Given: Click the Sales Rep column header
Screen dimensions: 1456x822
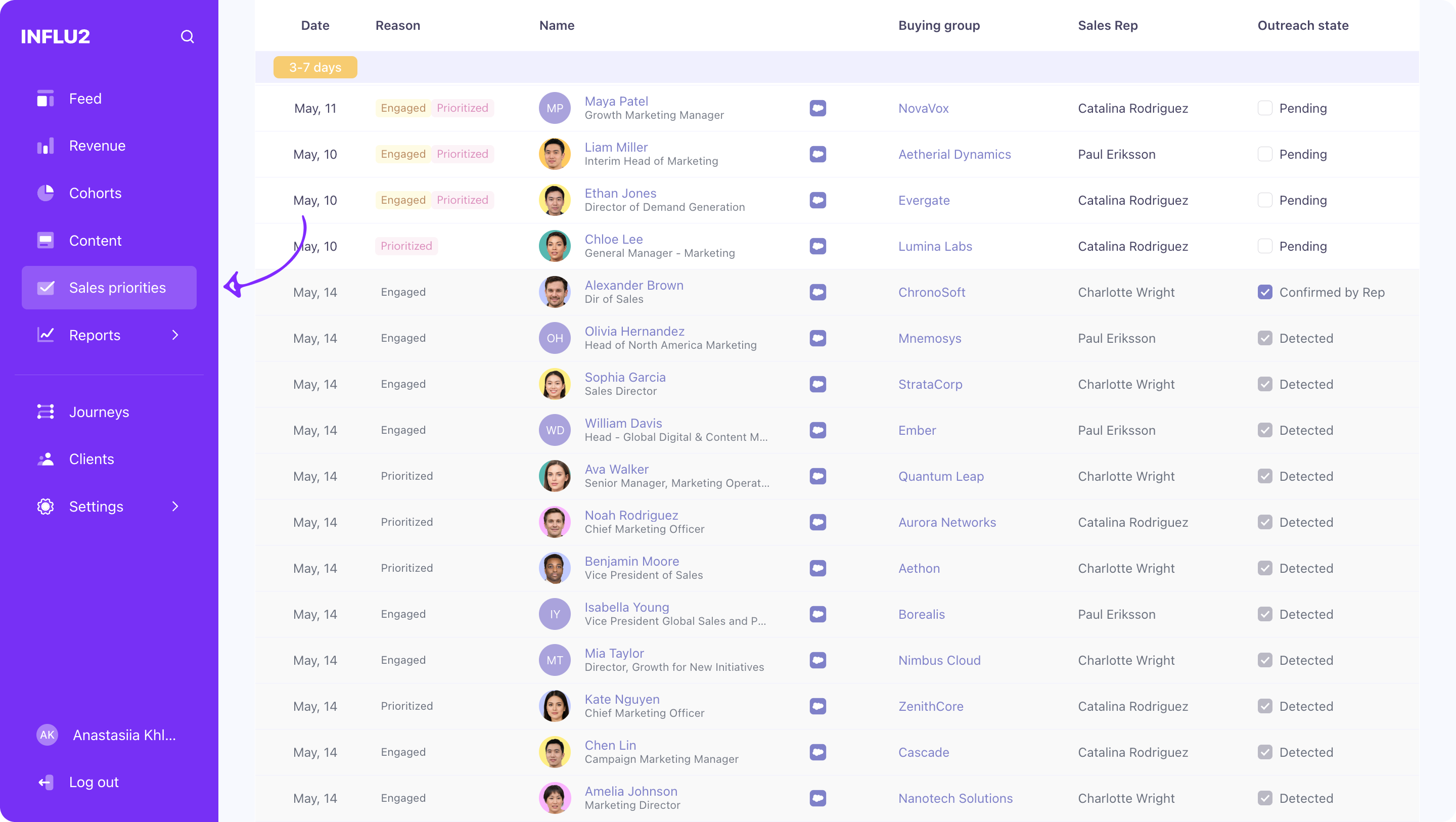Looking at the screenshot, I should 1108,25.
